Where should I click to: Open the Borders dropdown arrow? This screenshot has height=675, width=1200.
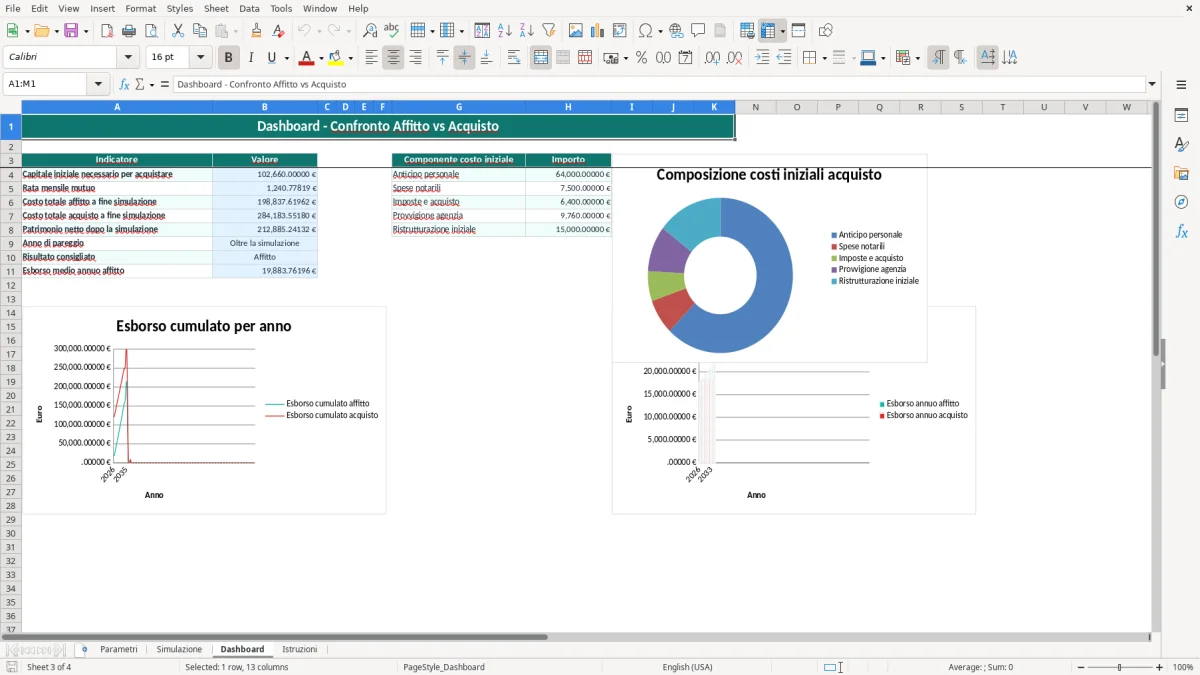click(x=823, y=58)
